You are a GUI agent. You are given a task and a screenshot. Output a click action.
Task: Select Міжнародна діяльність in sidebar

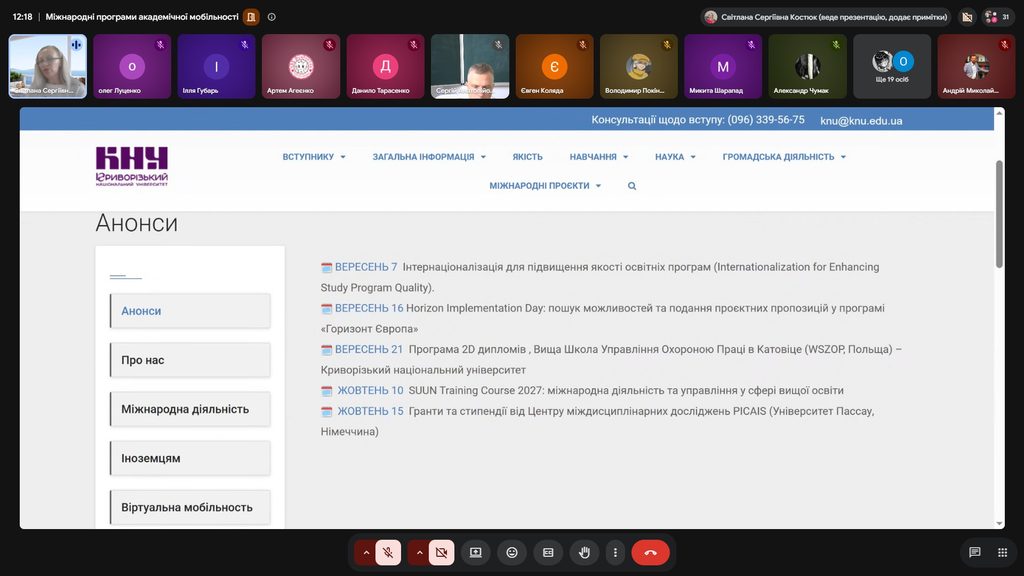[190, 409]
